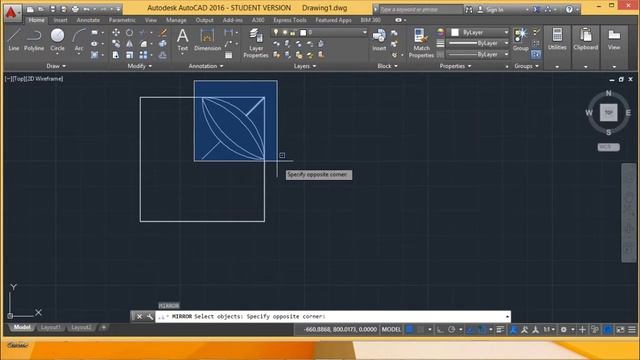Cancel command with command-line X button
640x360 pixels.
[139, 316]
